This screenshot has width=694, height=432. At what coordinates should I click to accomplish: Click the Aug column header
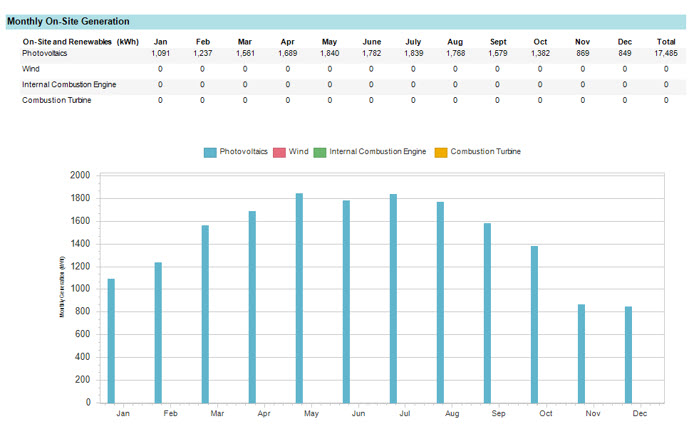(455, 42)
